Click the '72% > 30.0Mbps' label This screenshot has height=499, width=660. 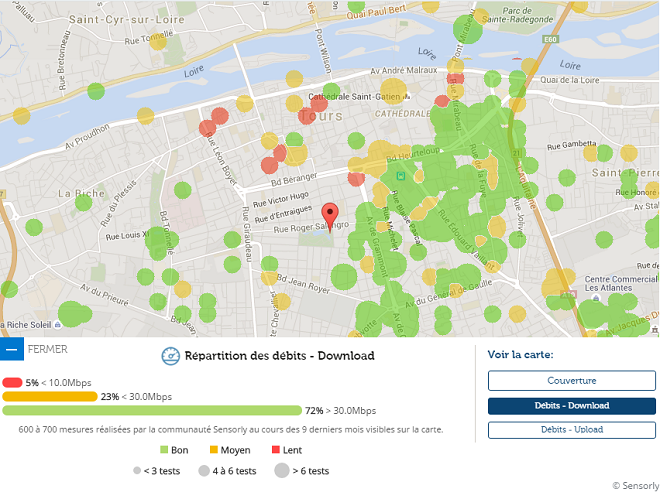click(x=341, y=411)
